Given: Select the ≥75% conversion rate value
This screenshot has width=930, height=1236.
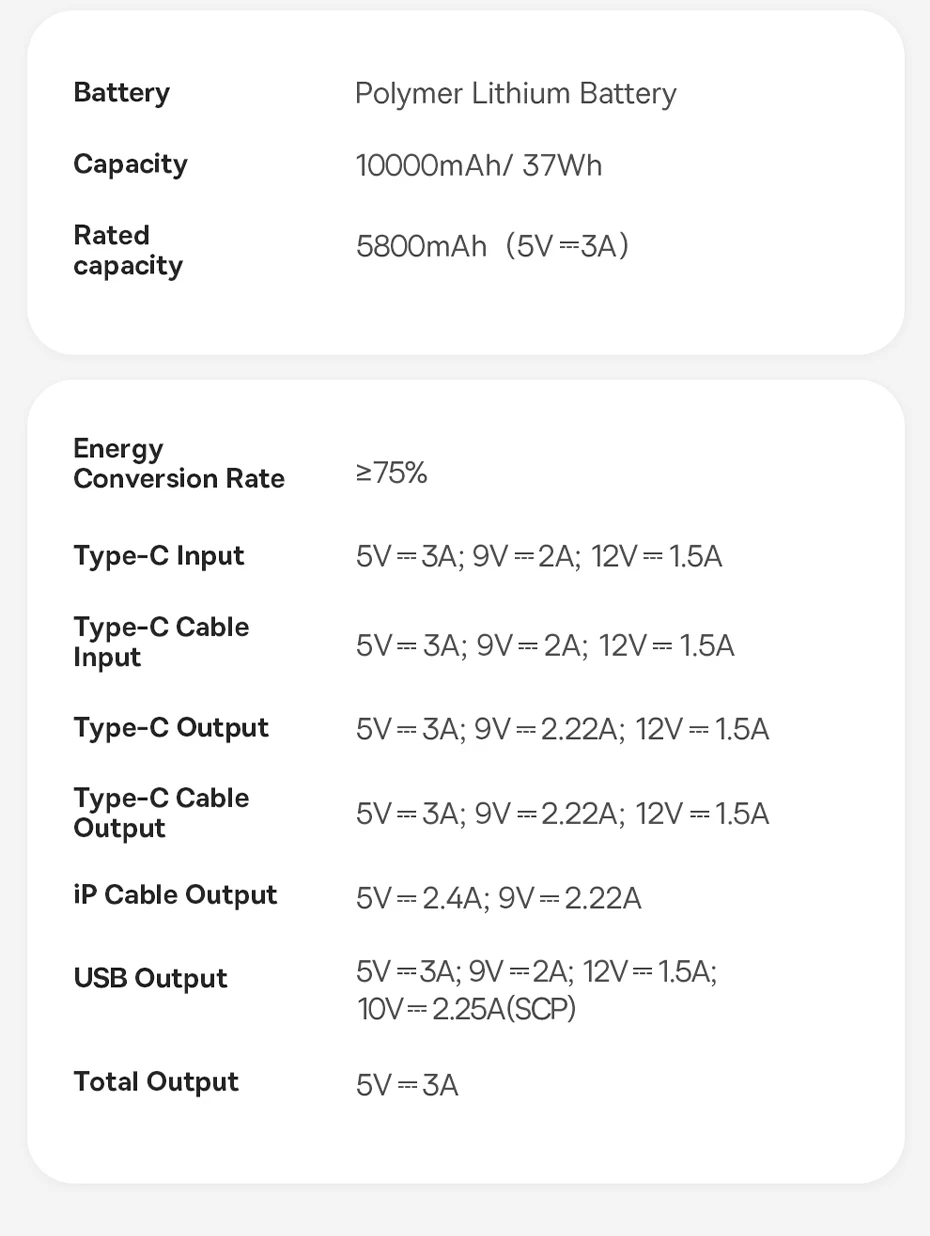Looking at the screenshot, I should [391, 473].
